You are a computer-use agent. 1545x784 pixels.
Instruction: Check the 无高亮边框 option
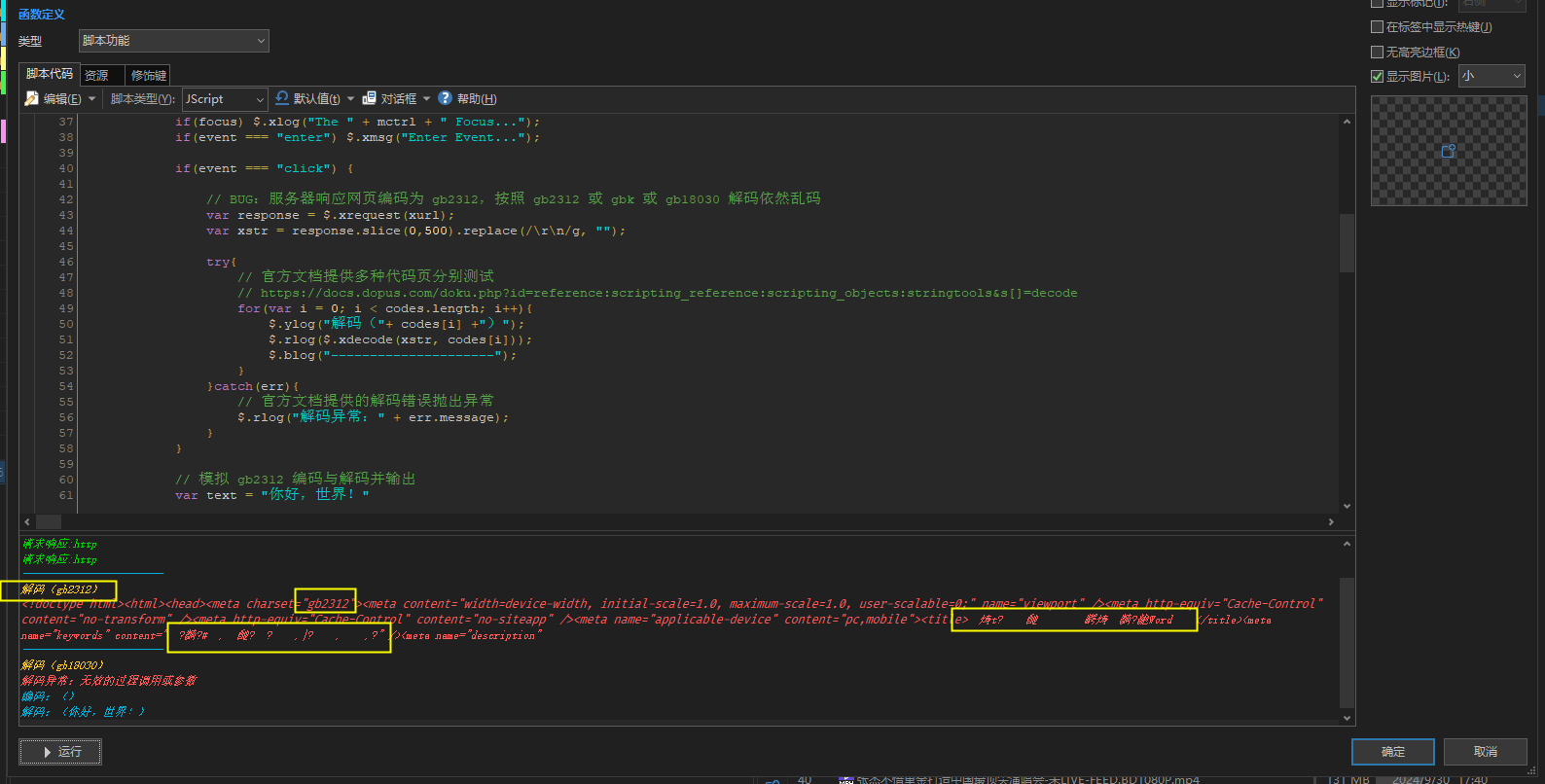tap(1377, 53)
